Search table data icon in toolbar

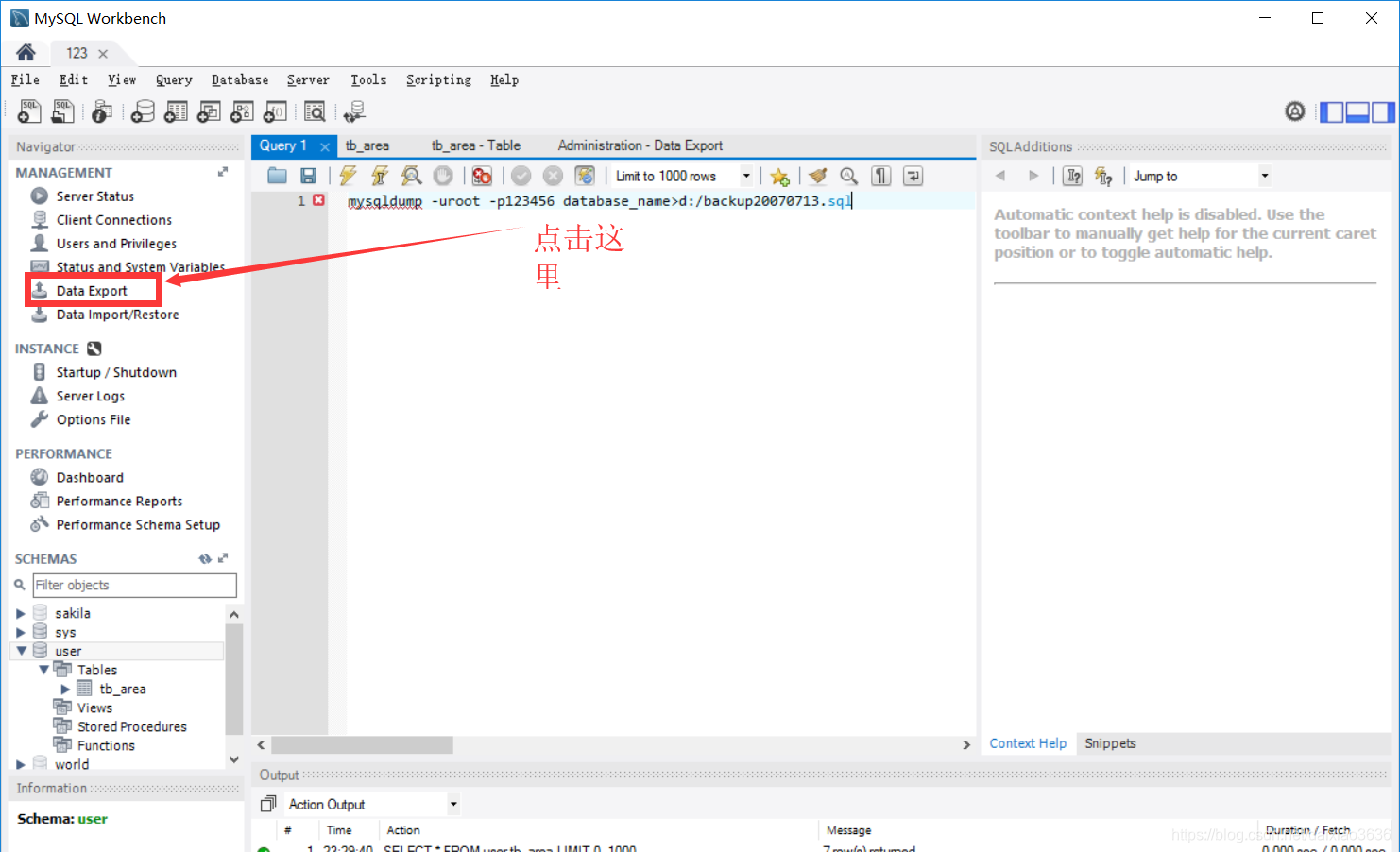tap(315, 112)
